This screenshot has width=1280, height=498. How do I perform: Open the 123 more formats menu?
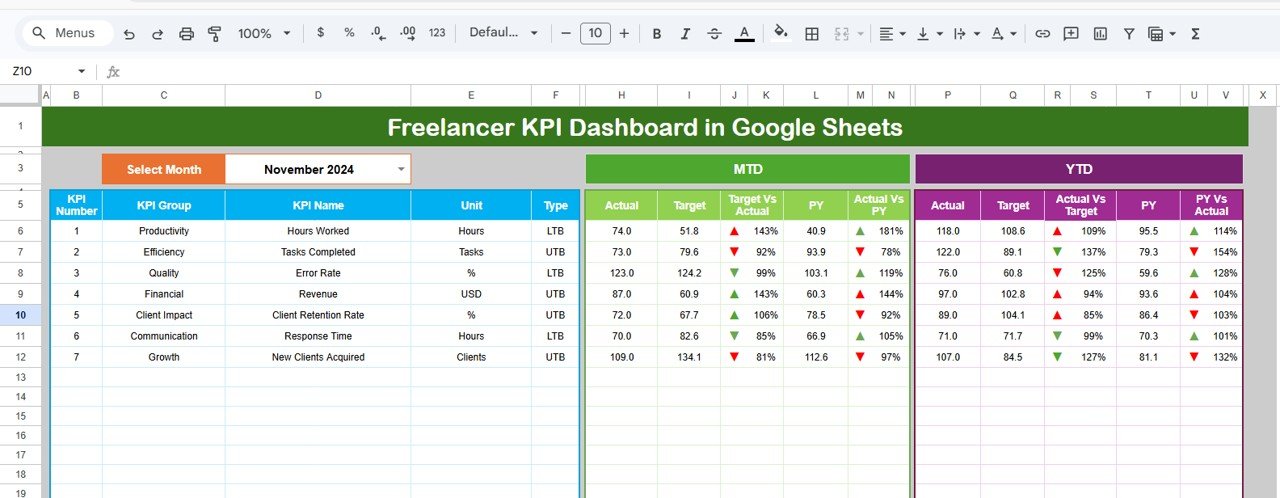437,33
